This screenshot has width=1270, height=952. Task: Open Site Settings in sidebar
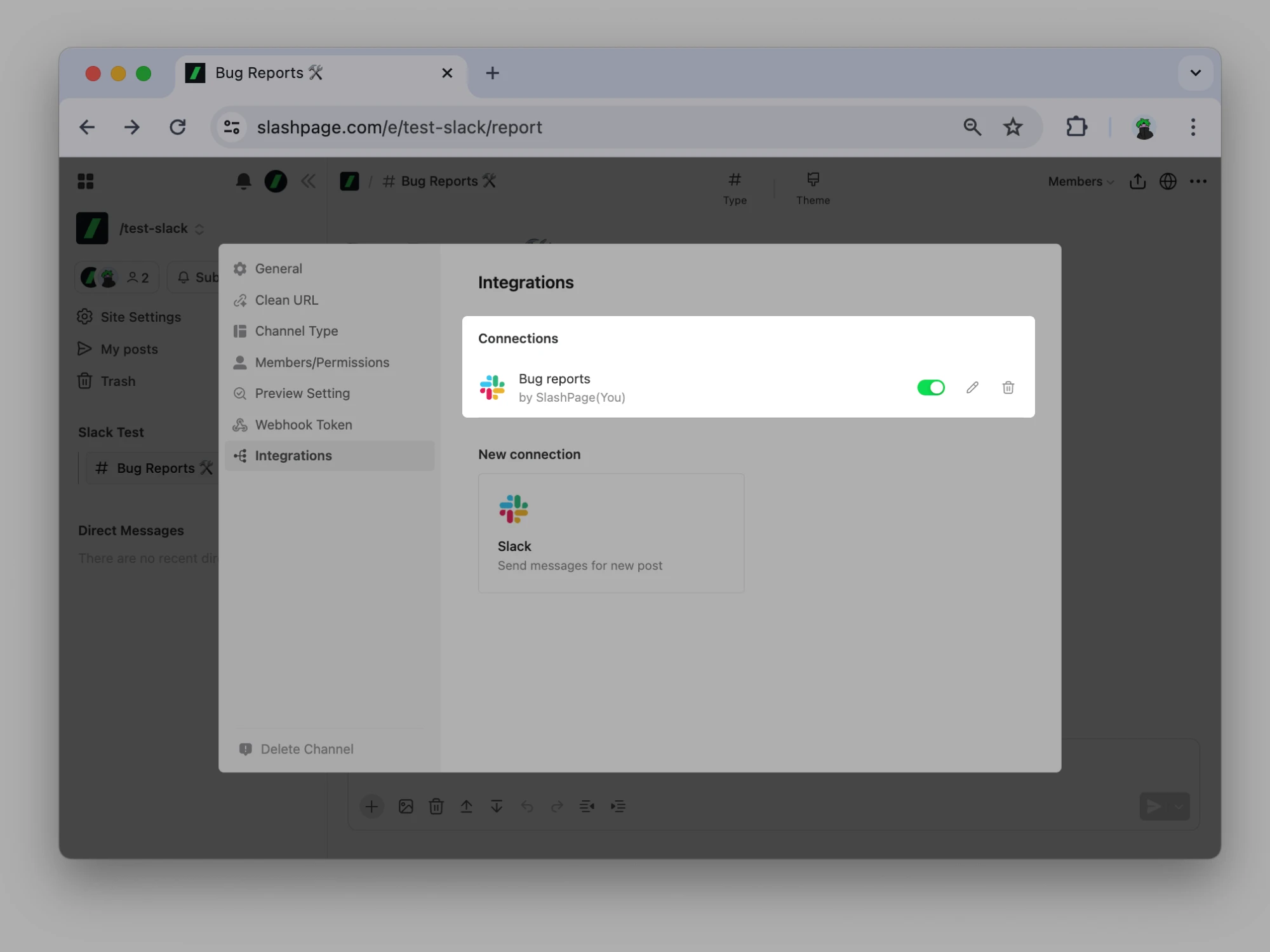click(x=129, y=317)
